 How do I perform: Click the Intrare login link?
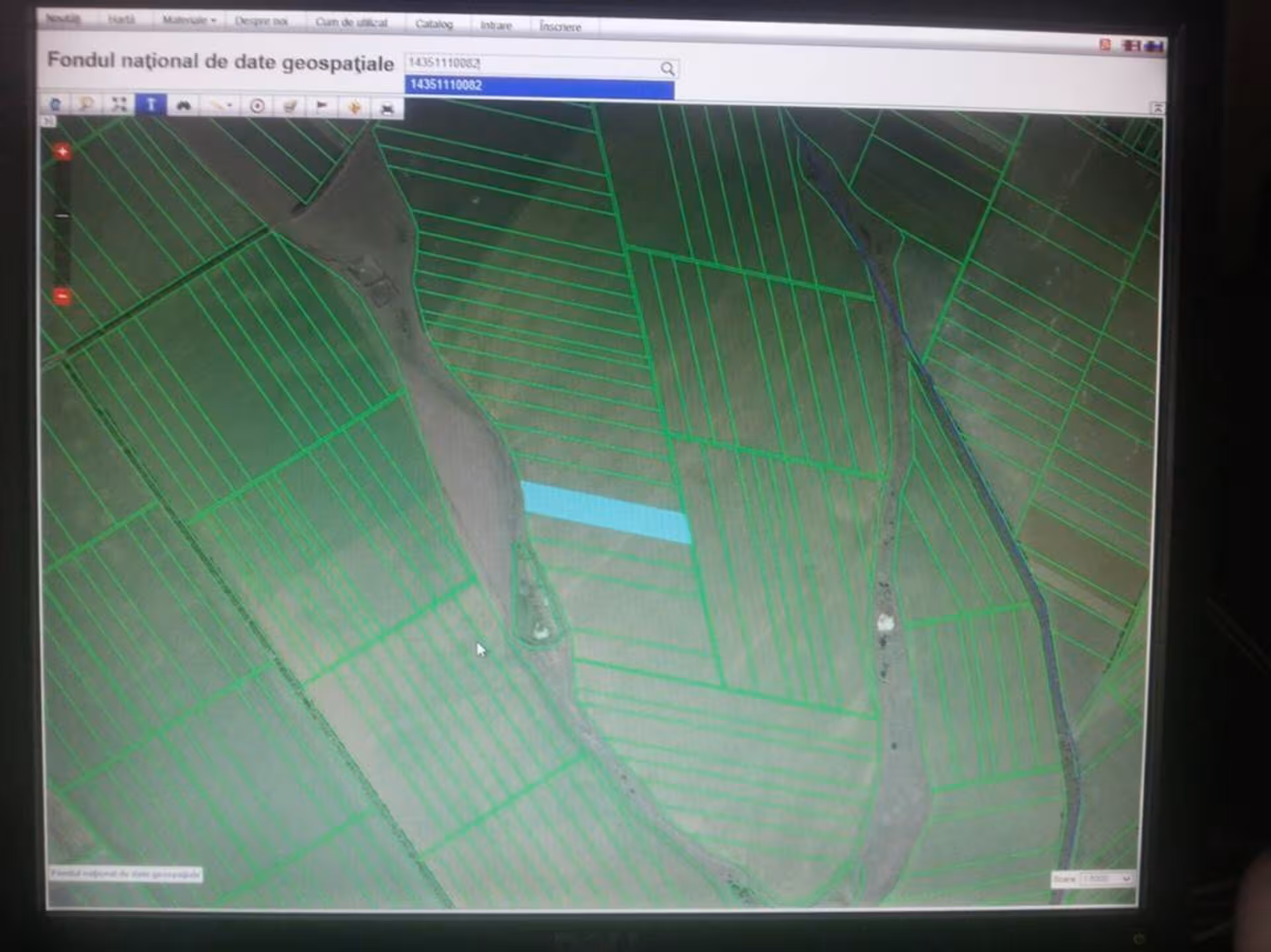click(x=496, y=25)
